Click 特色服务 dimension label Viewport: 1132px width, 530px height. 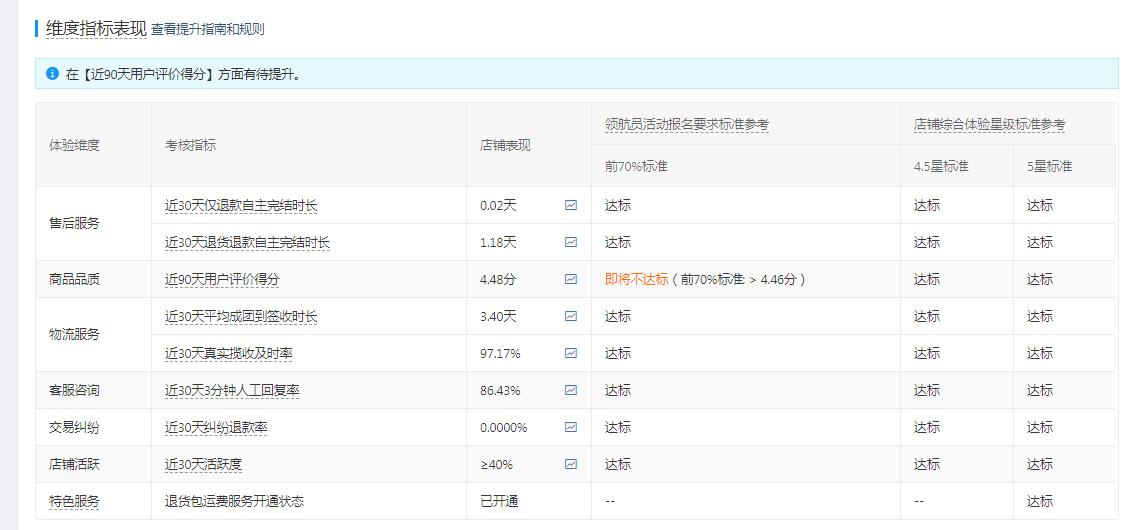(x=74, y=501)
